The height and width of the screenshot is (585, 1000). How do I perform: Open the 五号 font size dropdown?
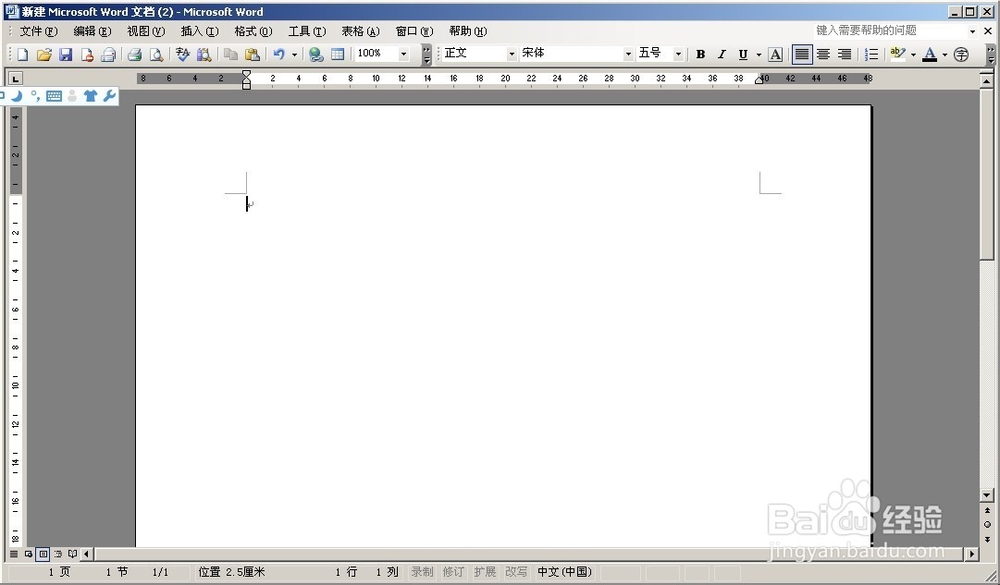point(679,54)
